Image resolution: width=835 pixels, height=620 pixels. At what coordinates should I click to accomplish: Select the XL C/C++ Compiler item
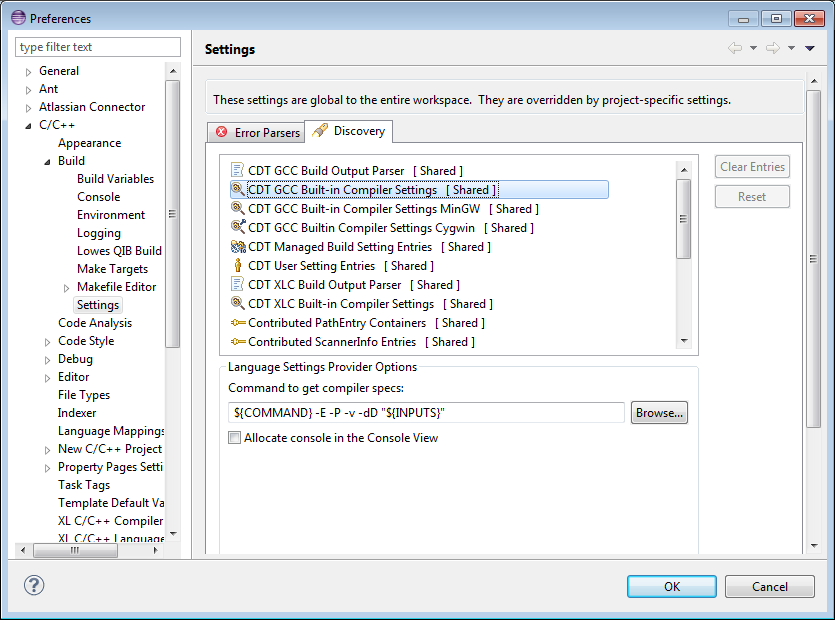point(111,521)
